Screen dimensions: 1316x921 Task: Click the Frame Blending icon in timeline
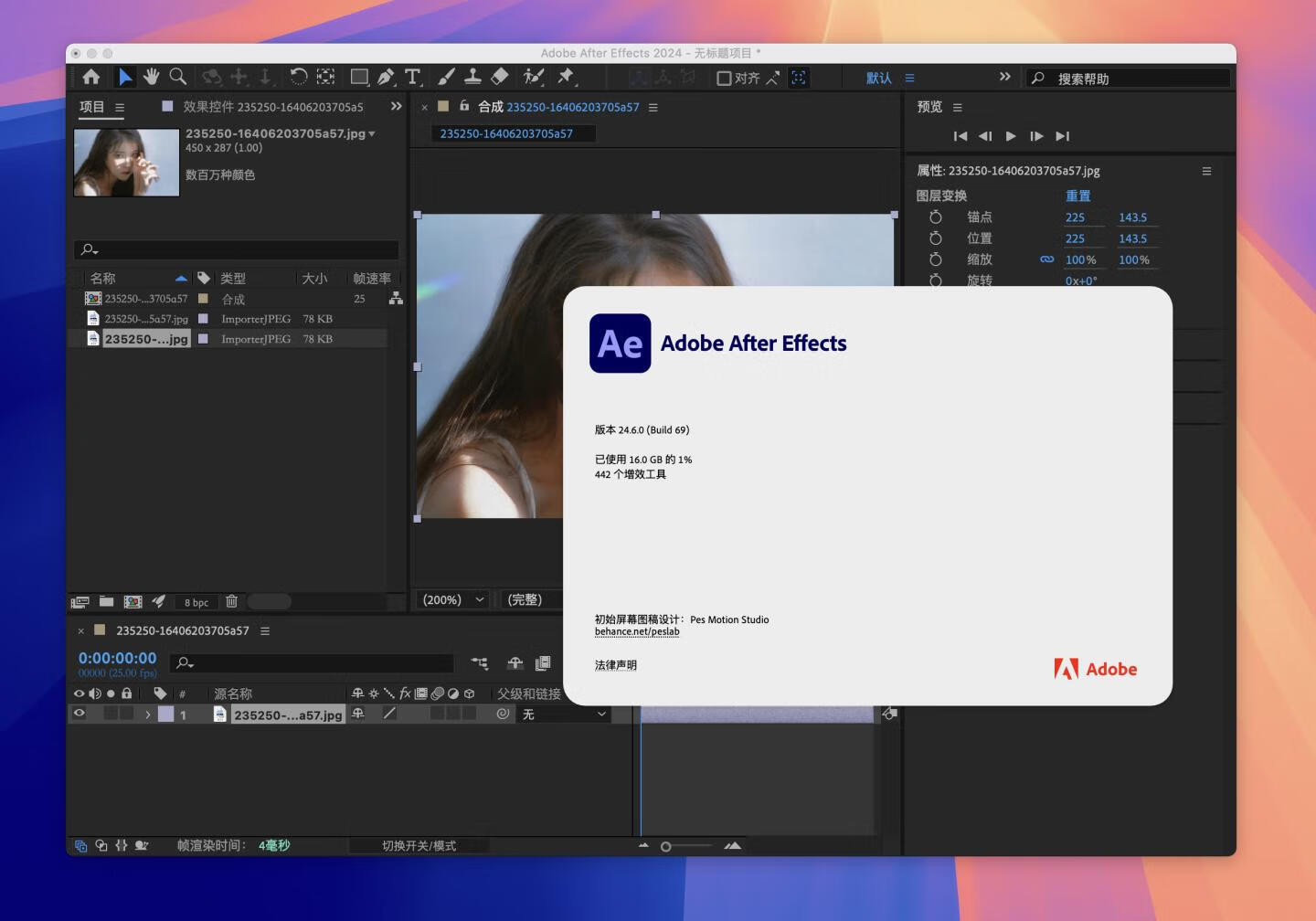(x=543, y=663)
